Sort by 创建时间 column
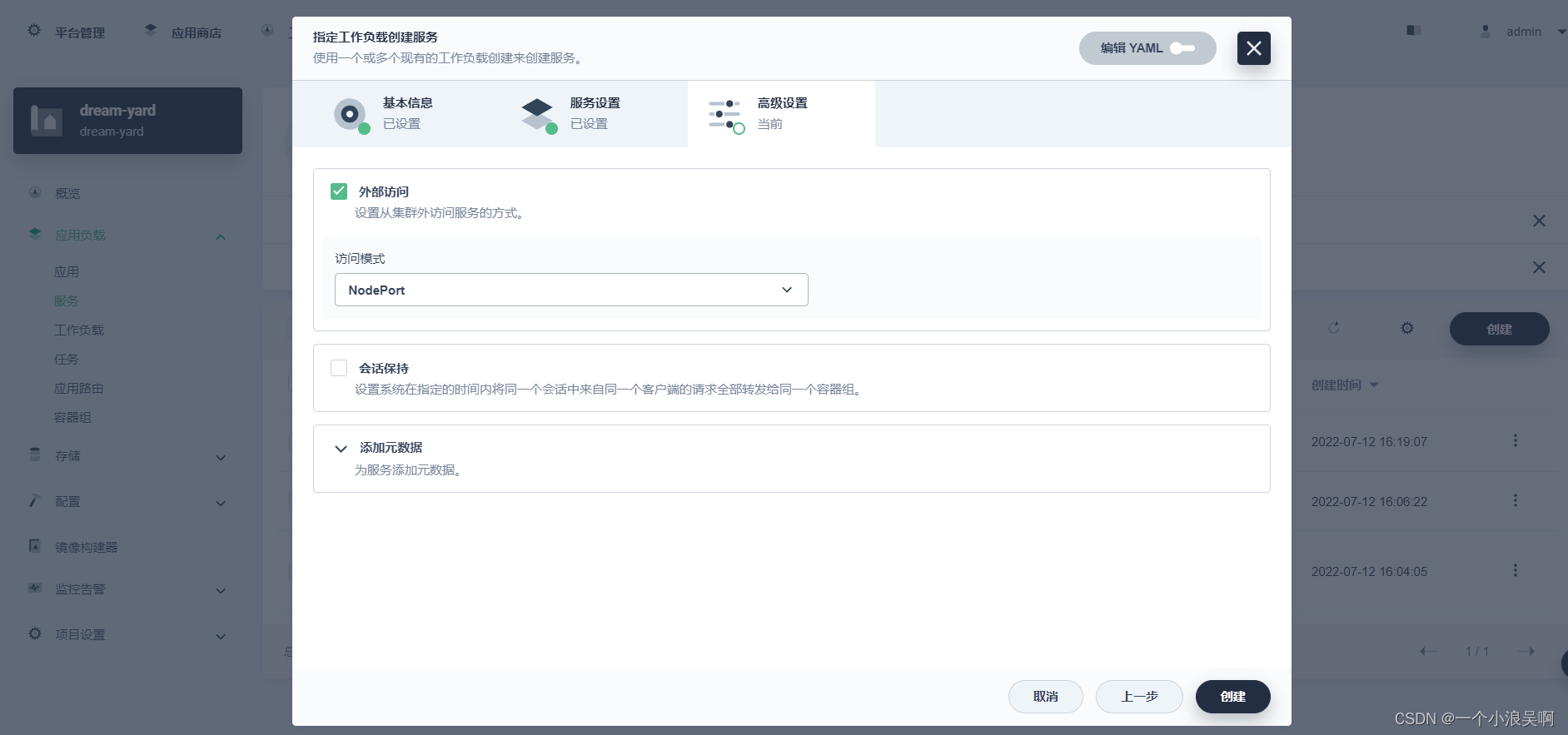 1345,385
